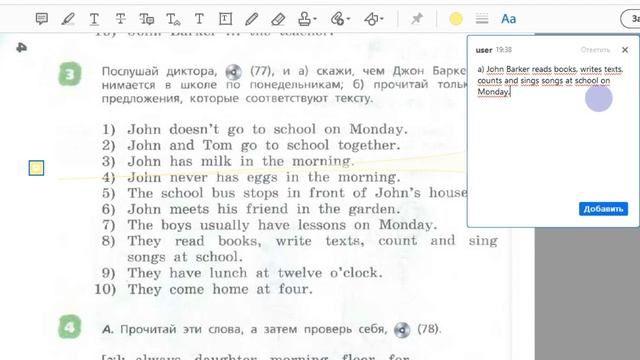
Task: Open the stamp tool dropdown
Action: click(307, 19)
